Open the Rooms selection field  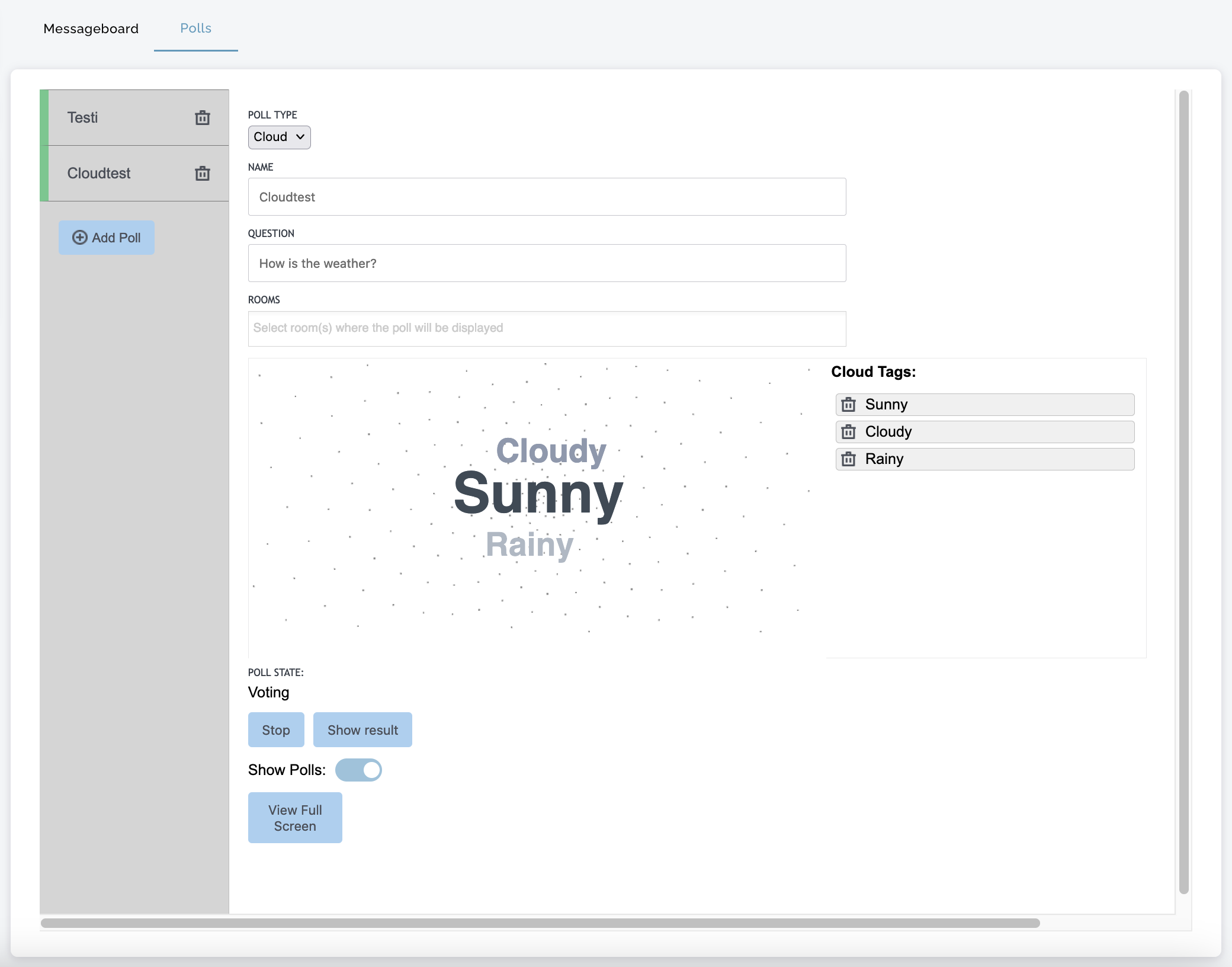[x=546, y=328]
